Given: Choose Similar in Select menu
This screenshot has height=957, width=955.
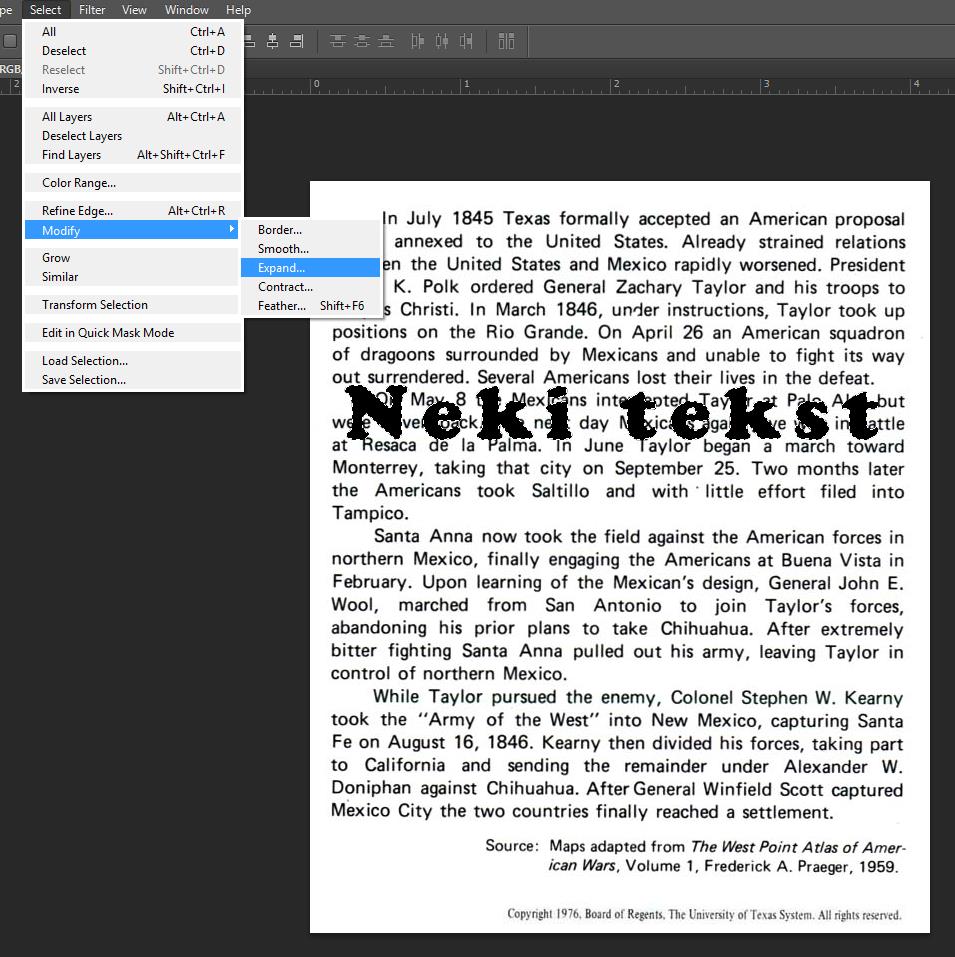Looking at the screenshot, I should tap(133, 276).
